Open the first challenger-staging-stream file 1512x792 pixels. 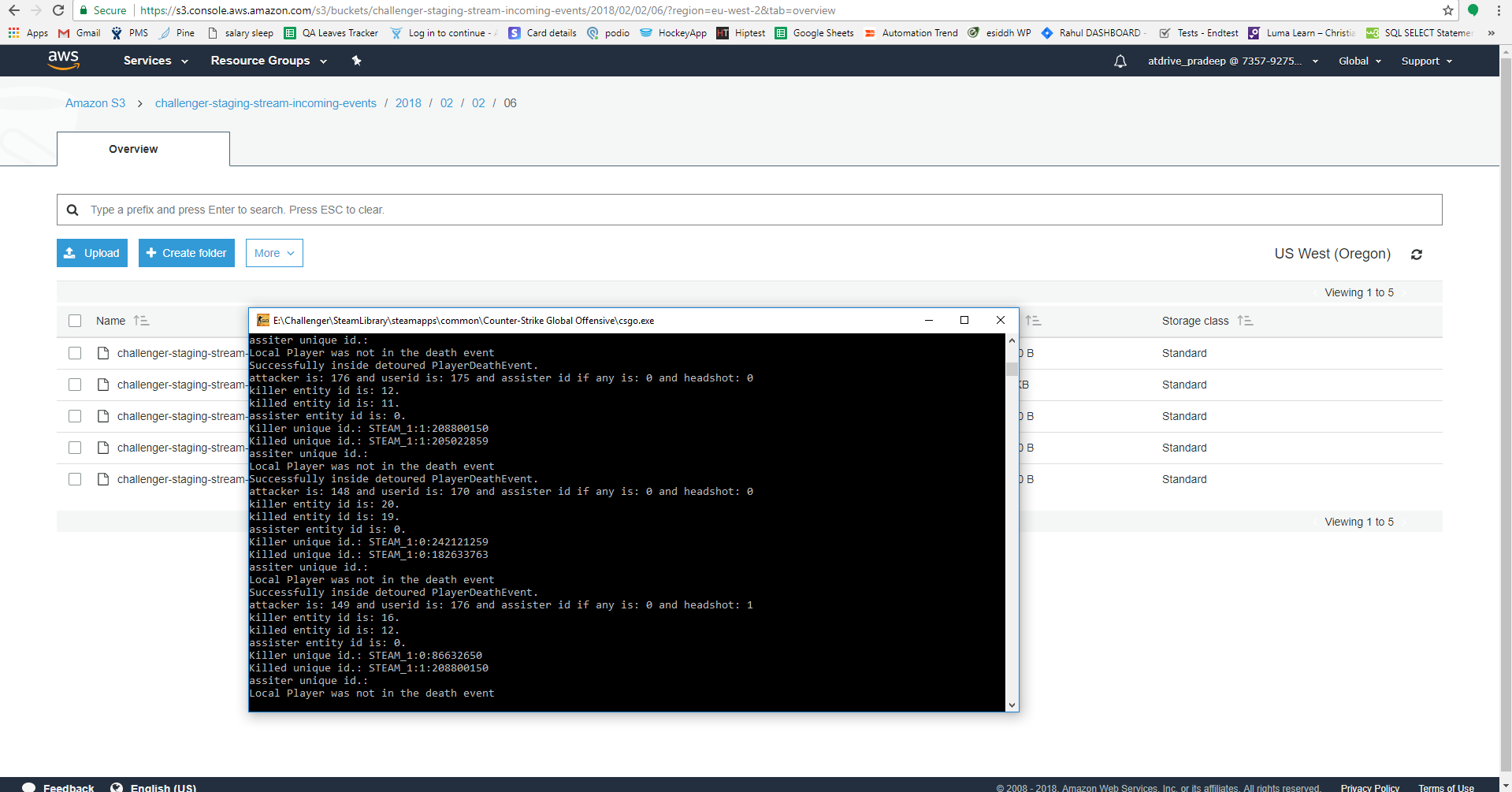(x=181, y=353)
